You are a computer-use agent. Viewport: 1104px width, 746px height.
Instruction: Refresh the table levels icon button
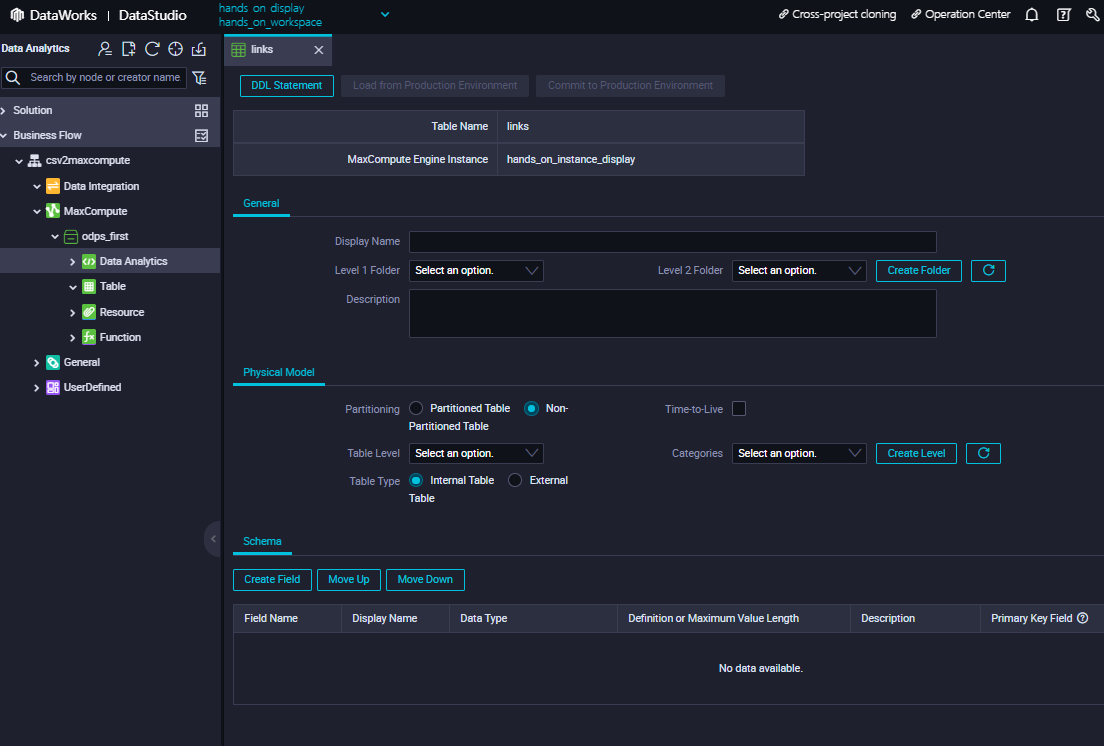984,453
